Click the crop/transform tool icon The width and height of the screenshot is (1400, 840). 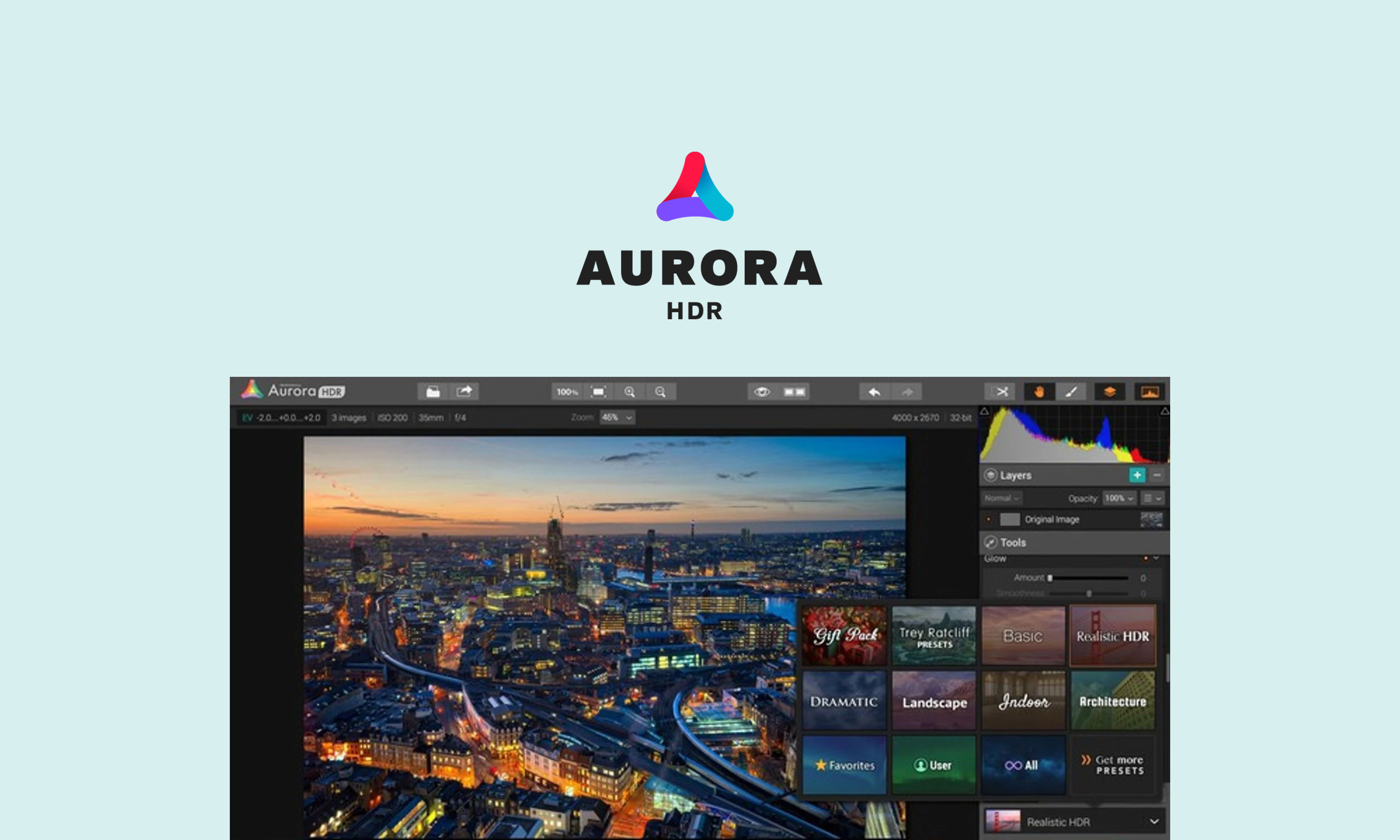(1001, 392)
